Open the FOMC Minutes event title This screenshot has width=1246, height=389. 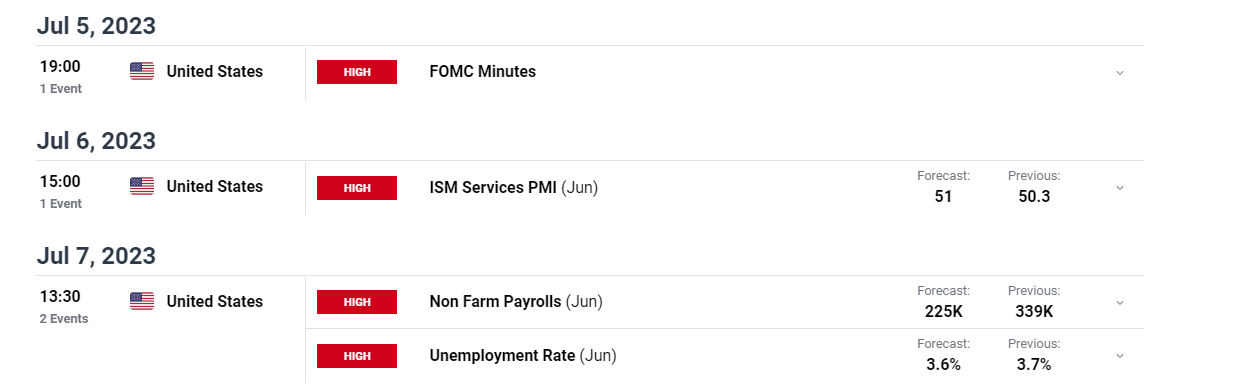(x=483, y=71)
